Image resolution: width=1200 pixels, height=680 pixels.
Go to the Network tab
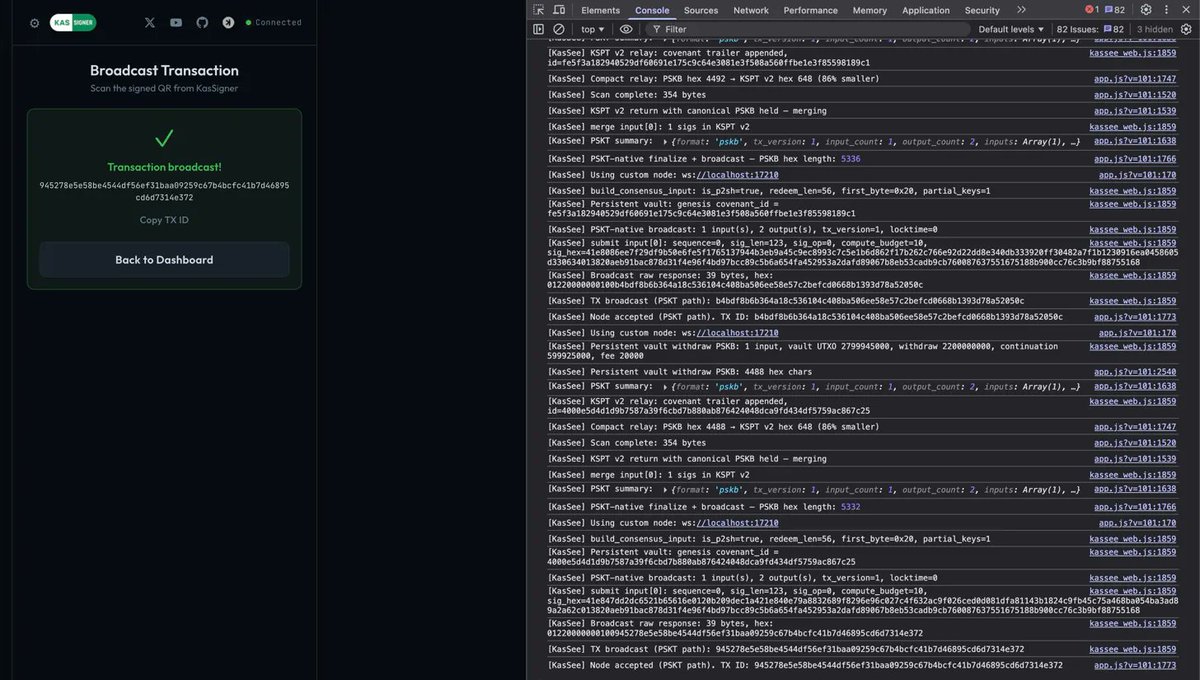pyautogui.click(x=751, y=10)
